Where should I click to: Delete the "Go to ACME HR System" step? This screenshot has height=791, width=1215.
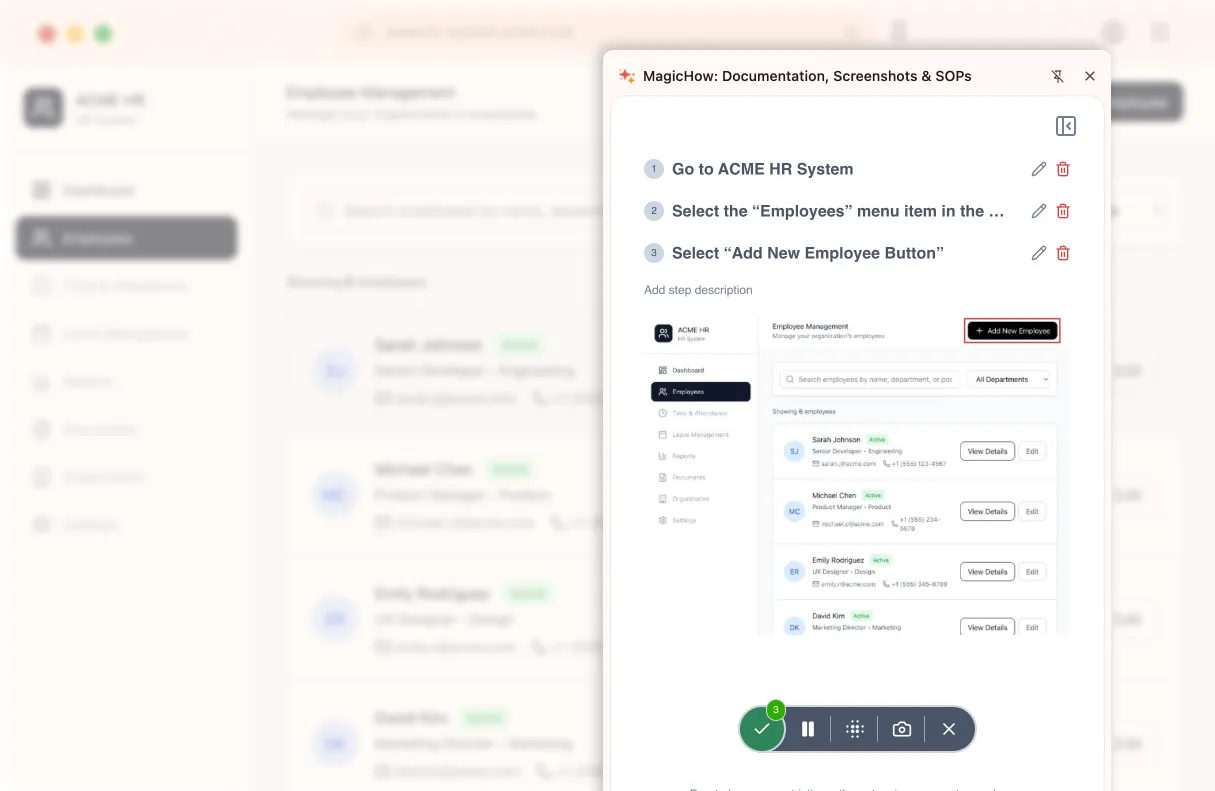coord(1063,169)
